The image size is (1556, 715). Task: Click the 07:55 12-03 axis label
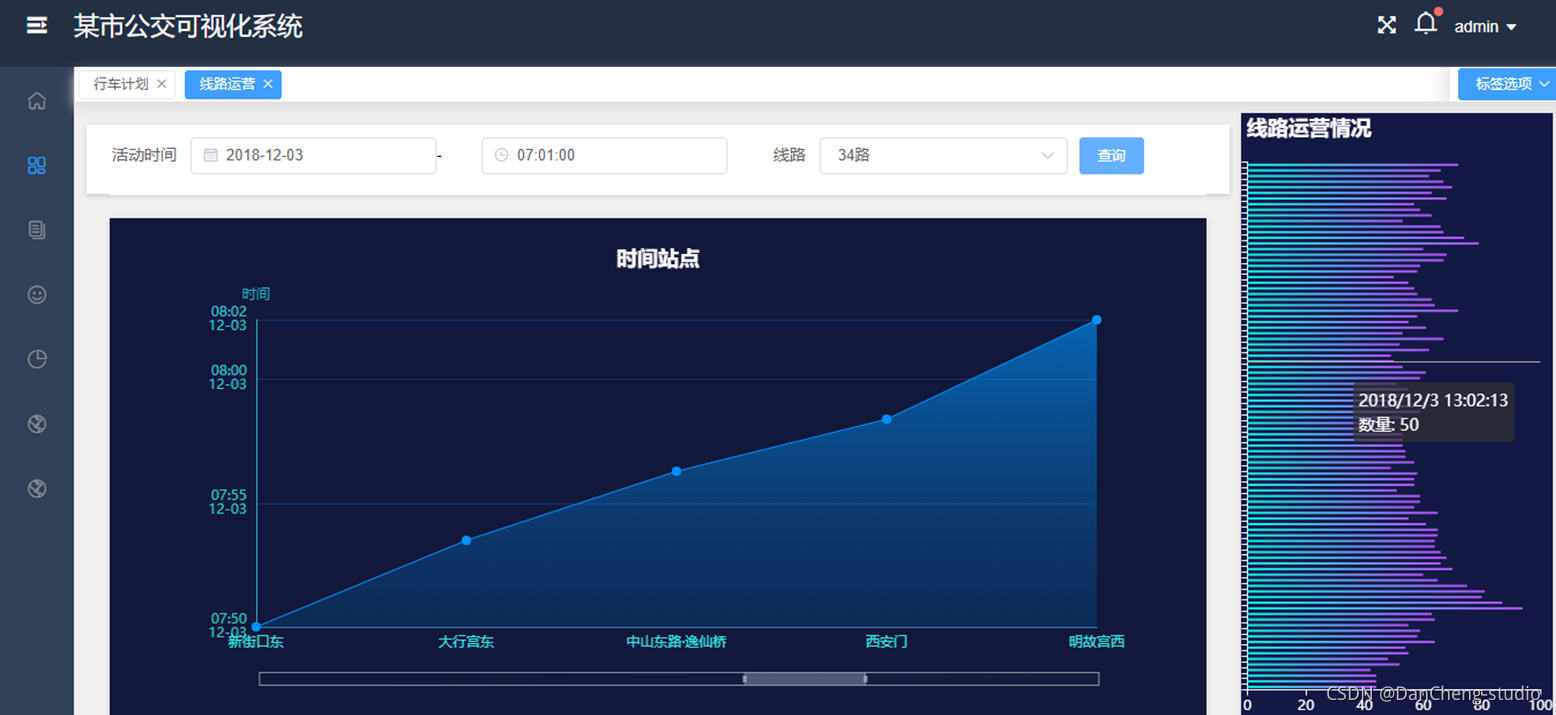228,502
